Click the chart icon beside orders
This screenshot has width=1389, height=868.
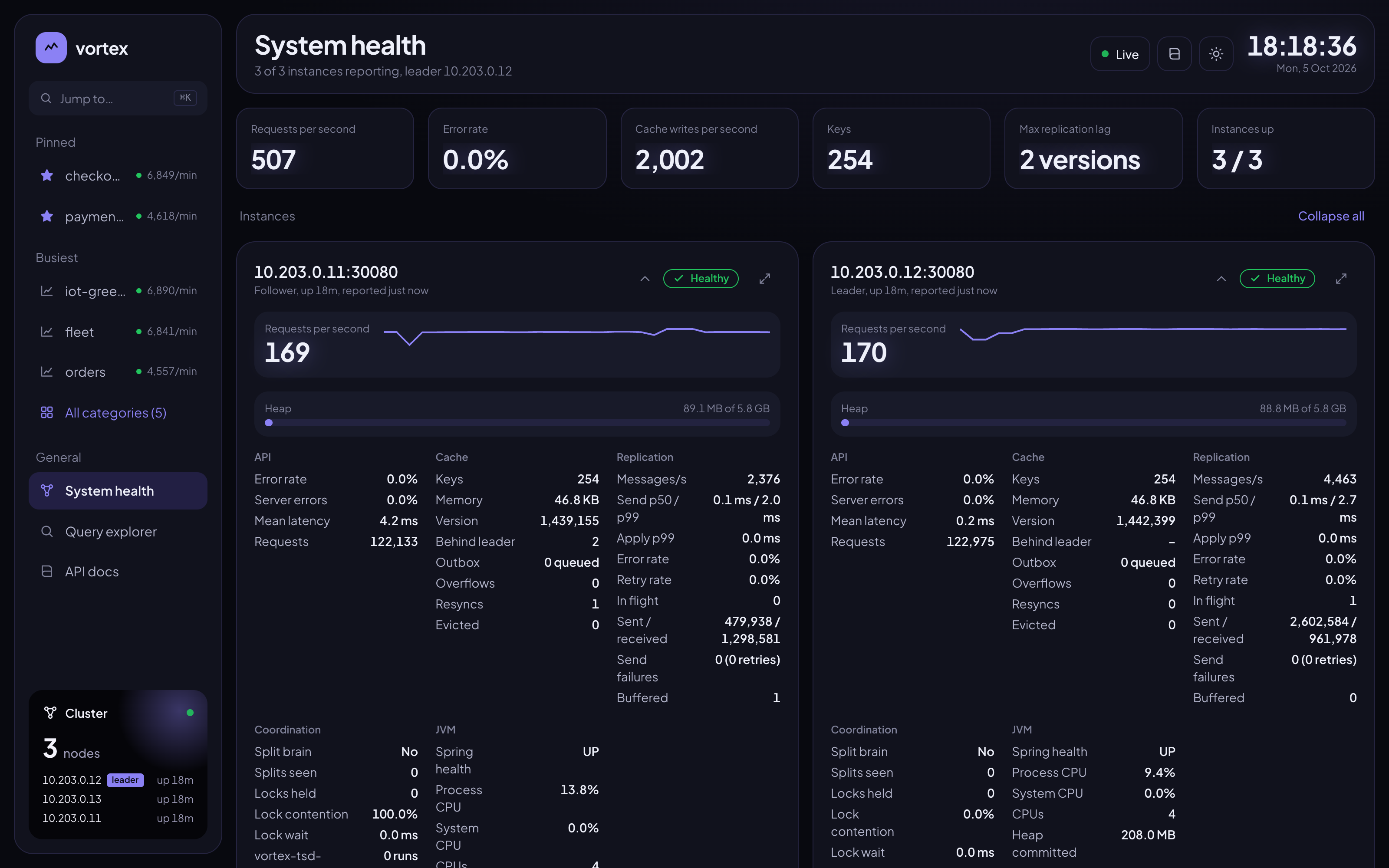(x=47, y=372)
